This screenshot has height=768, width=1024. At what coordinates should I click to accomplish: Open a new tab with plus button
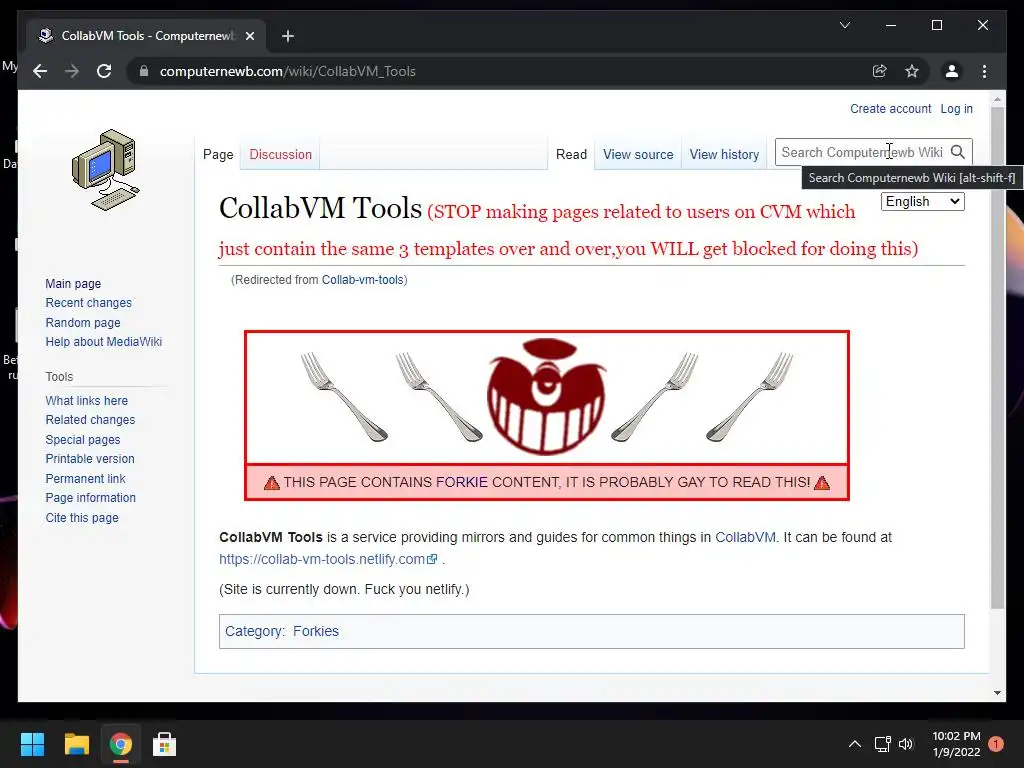click(287, 36)
